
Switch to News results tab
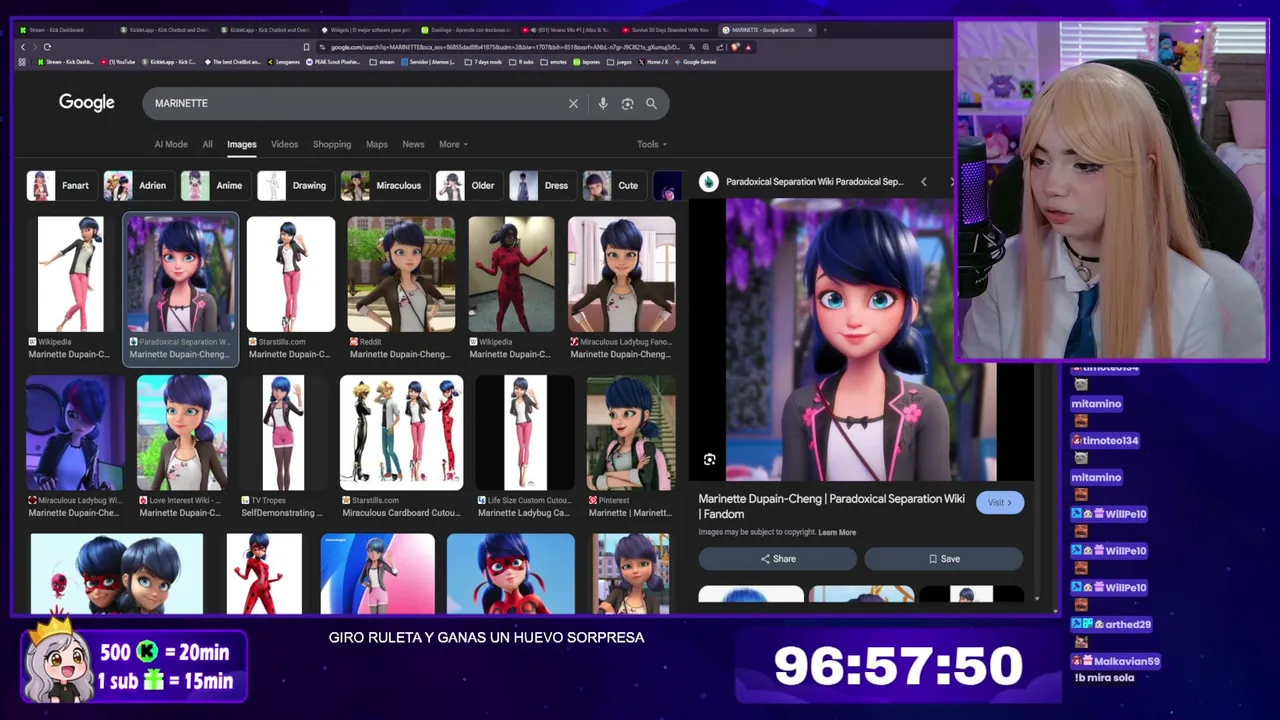tap(413, 144)
